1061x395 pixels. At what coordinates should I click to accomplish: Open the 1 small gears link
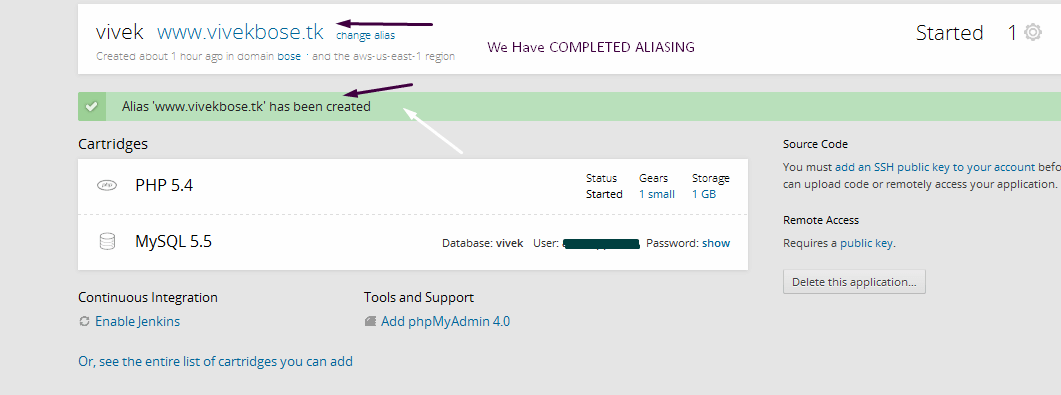click(656, 194)
